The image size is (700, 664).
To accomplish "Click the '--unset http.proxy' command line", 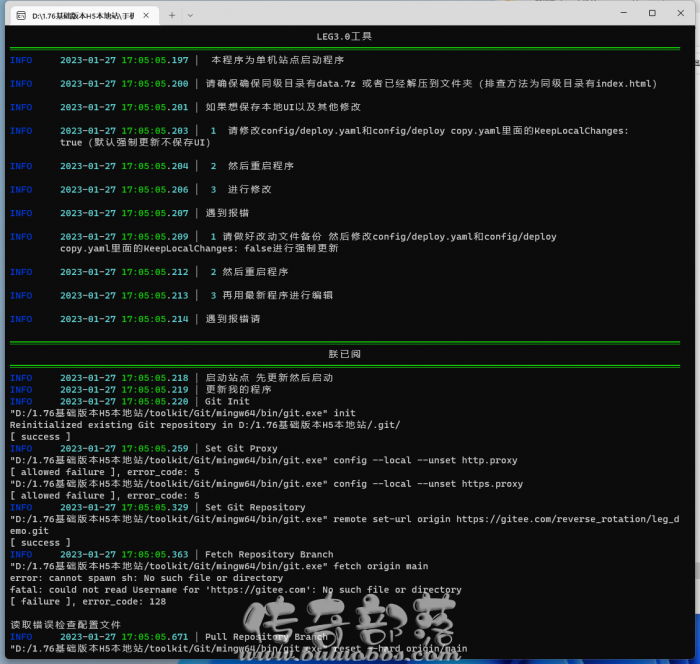I will 263,460.
